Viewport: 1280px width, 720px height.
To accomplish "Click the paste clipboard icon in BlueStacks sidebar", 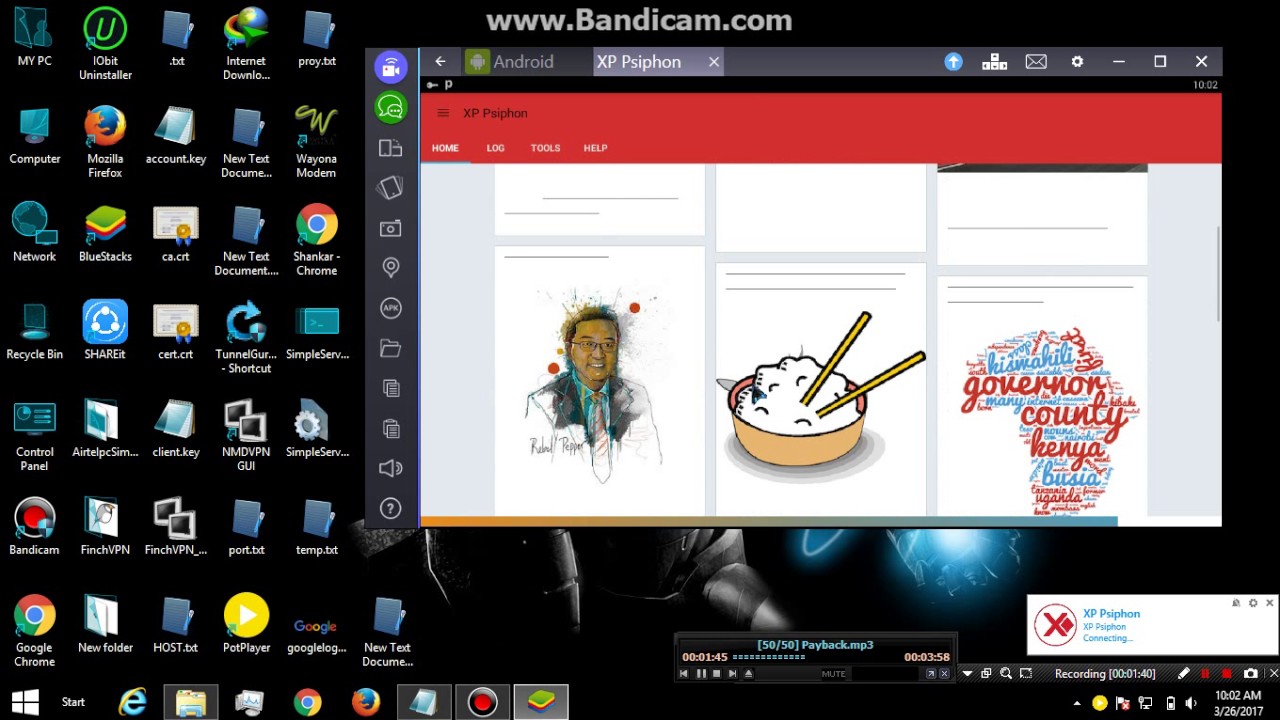I will tap(390, 428).
